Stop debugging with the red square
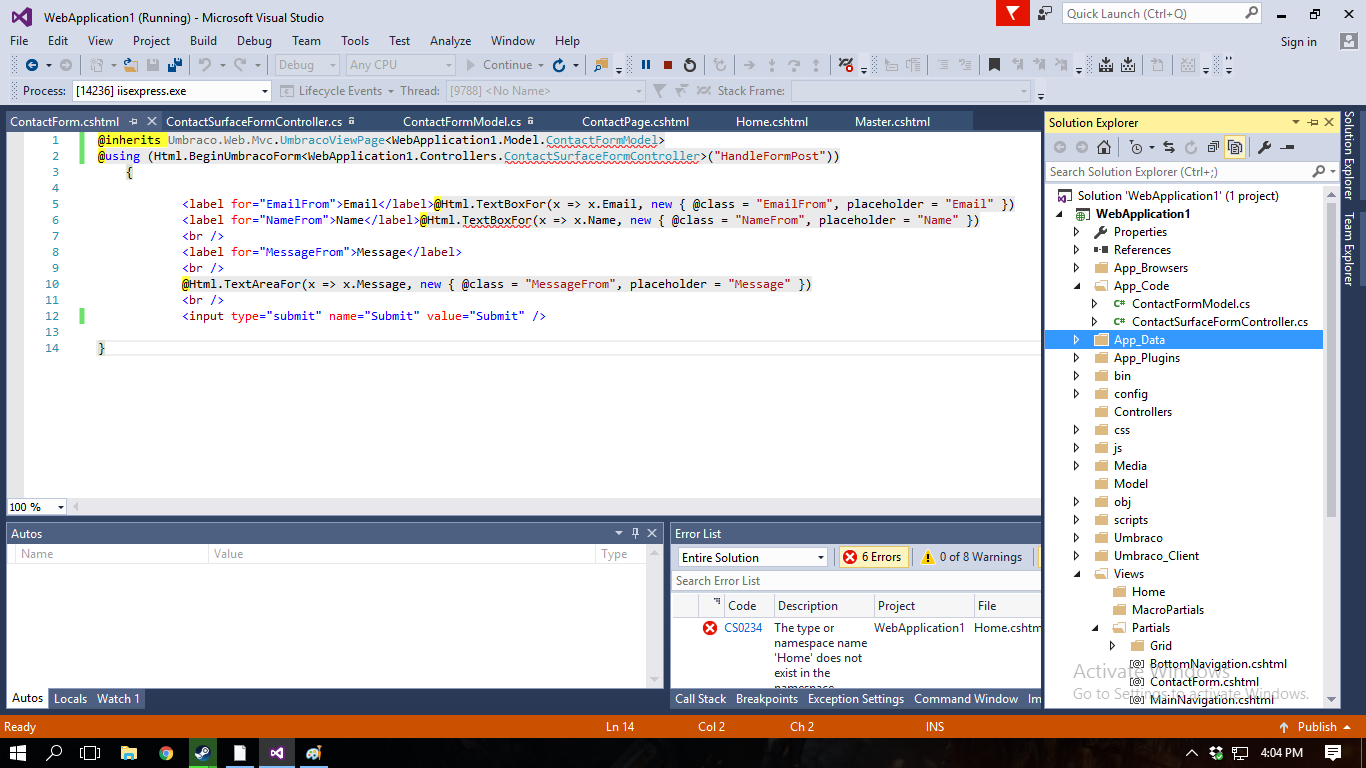Screen dimensions: 1366x768 pos(668,65)
